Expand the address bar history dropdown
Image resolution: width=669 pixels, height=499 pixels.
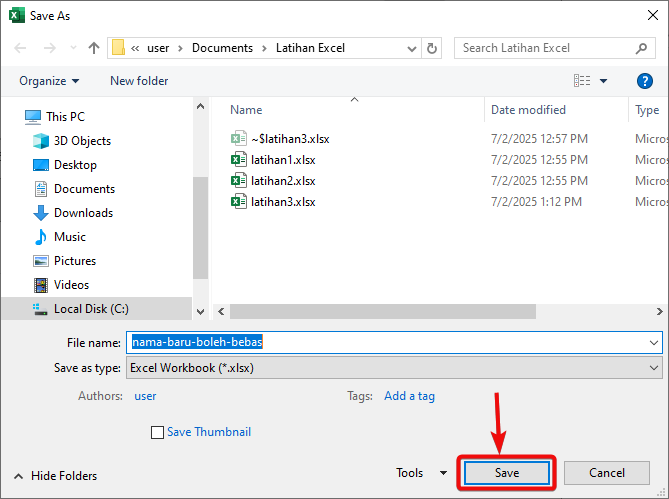[412, 48]
